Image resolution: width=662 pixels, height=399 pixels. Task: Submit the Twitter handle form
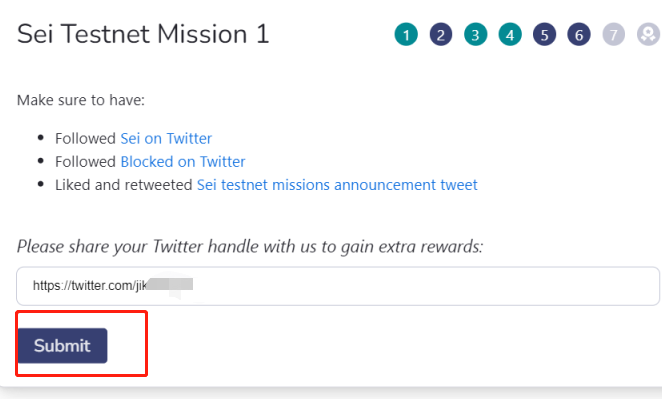[x=62, y=345]
